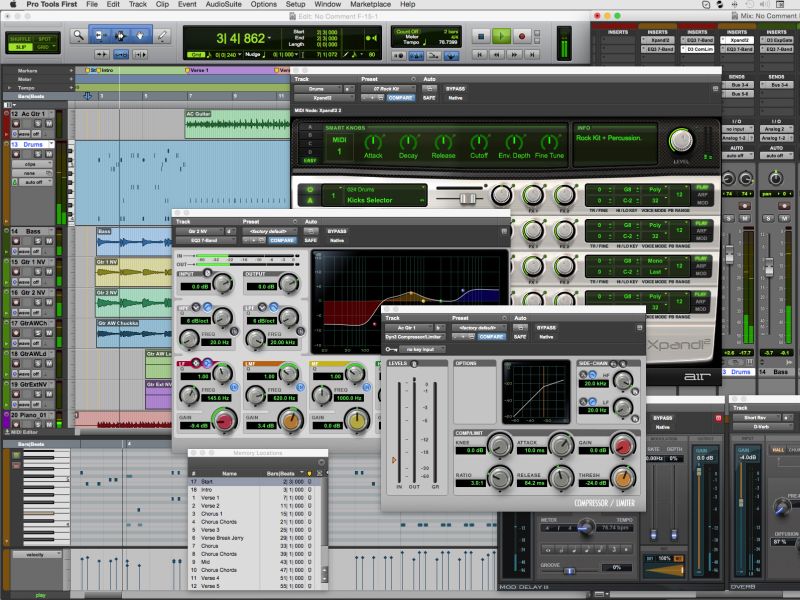
Task: Click COMPARE in the EQ3 7-Band plugin
Action: tap(282, 240)
